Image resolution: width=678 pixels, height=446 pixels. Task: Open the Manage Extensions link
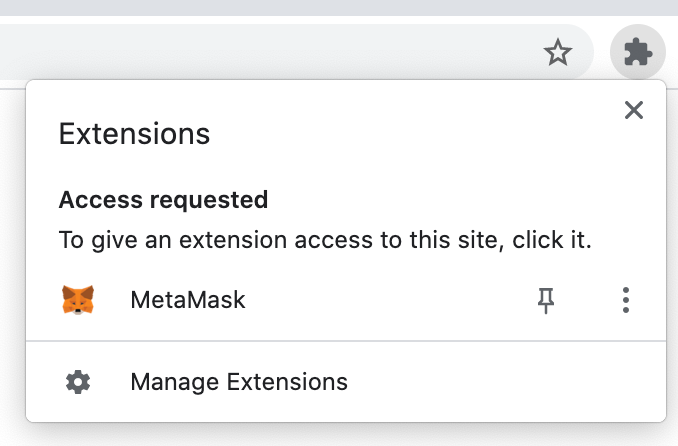point(239,382)
